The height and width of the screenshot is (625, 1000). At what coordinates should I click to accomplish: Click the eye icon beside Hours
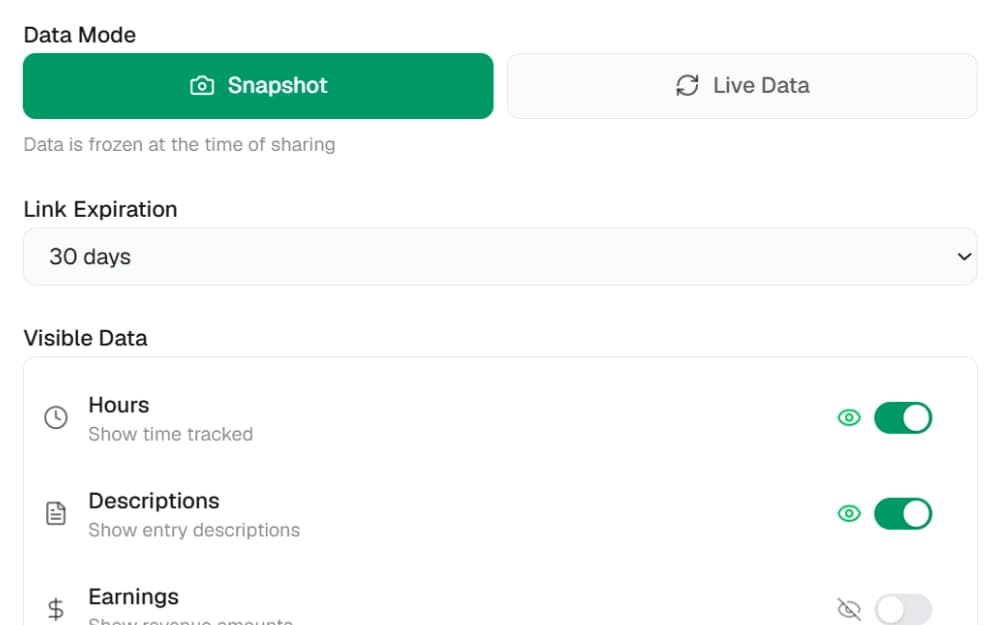tap(849, 418)
